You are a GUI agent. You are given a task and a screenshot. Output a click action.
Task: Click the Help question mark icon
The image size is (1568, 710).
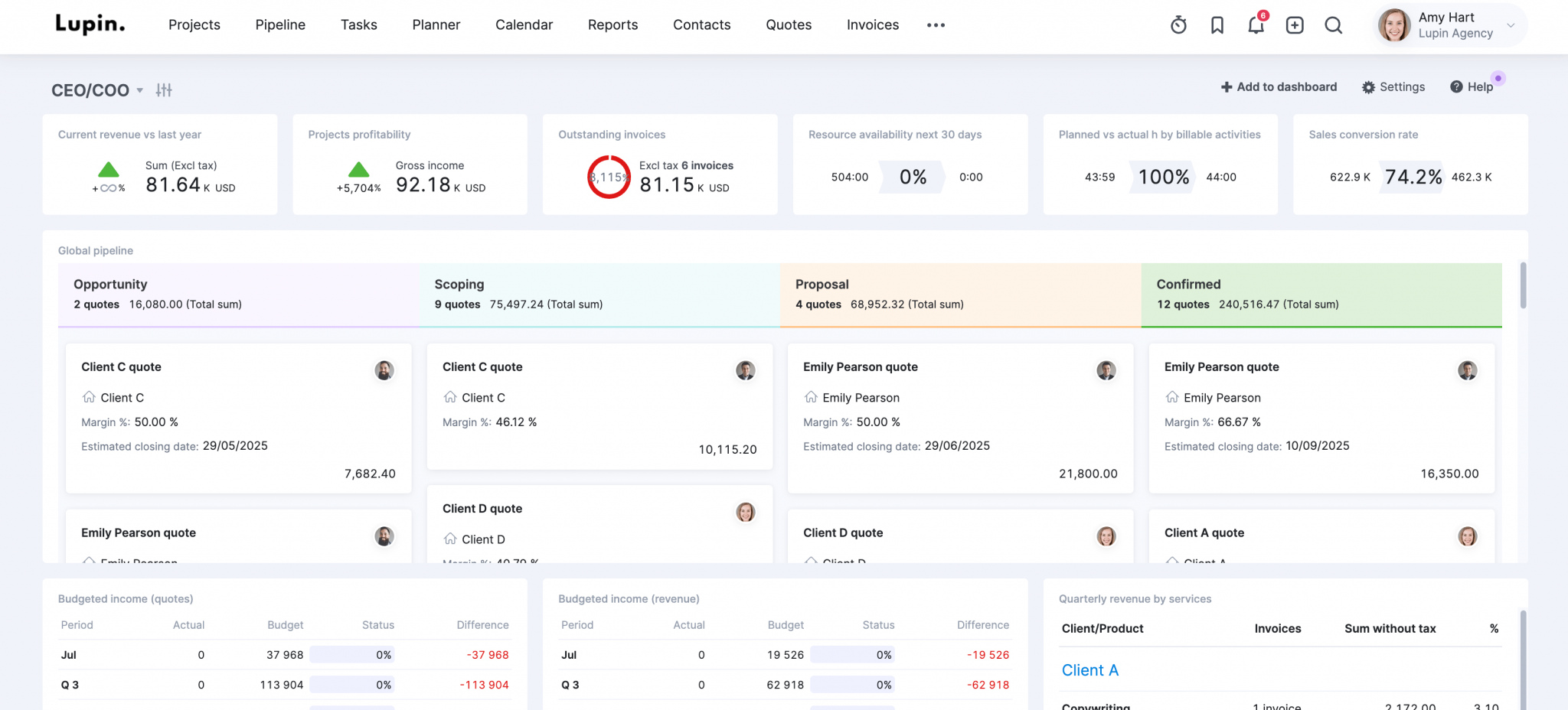pyautogui.click(x=1456, y=86)
